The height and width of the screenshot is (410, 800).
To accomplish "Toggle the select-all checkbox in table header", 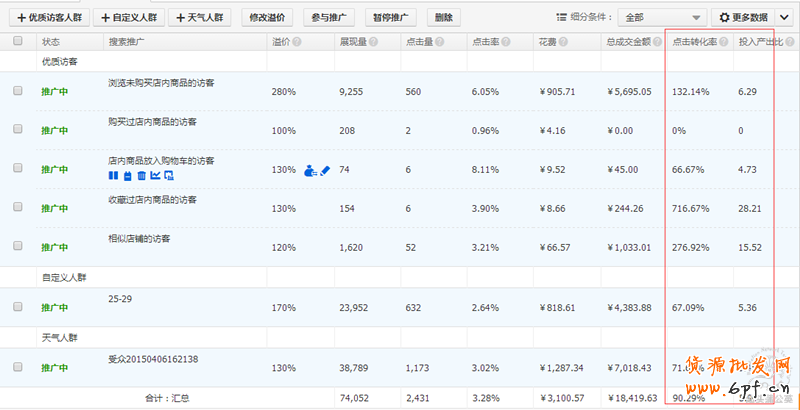I will [17, 42].
